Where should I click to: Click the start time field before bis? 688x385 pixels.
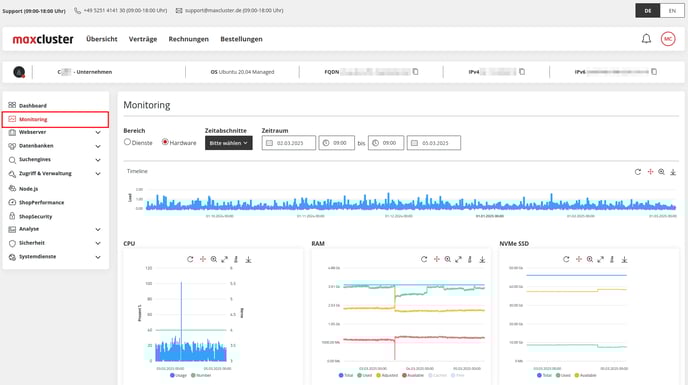pyautogui.click(x=337, y=143)
